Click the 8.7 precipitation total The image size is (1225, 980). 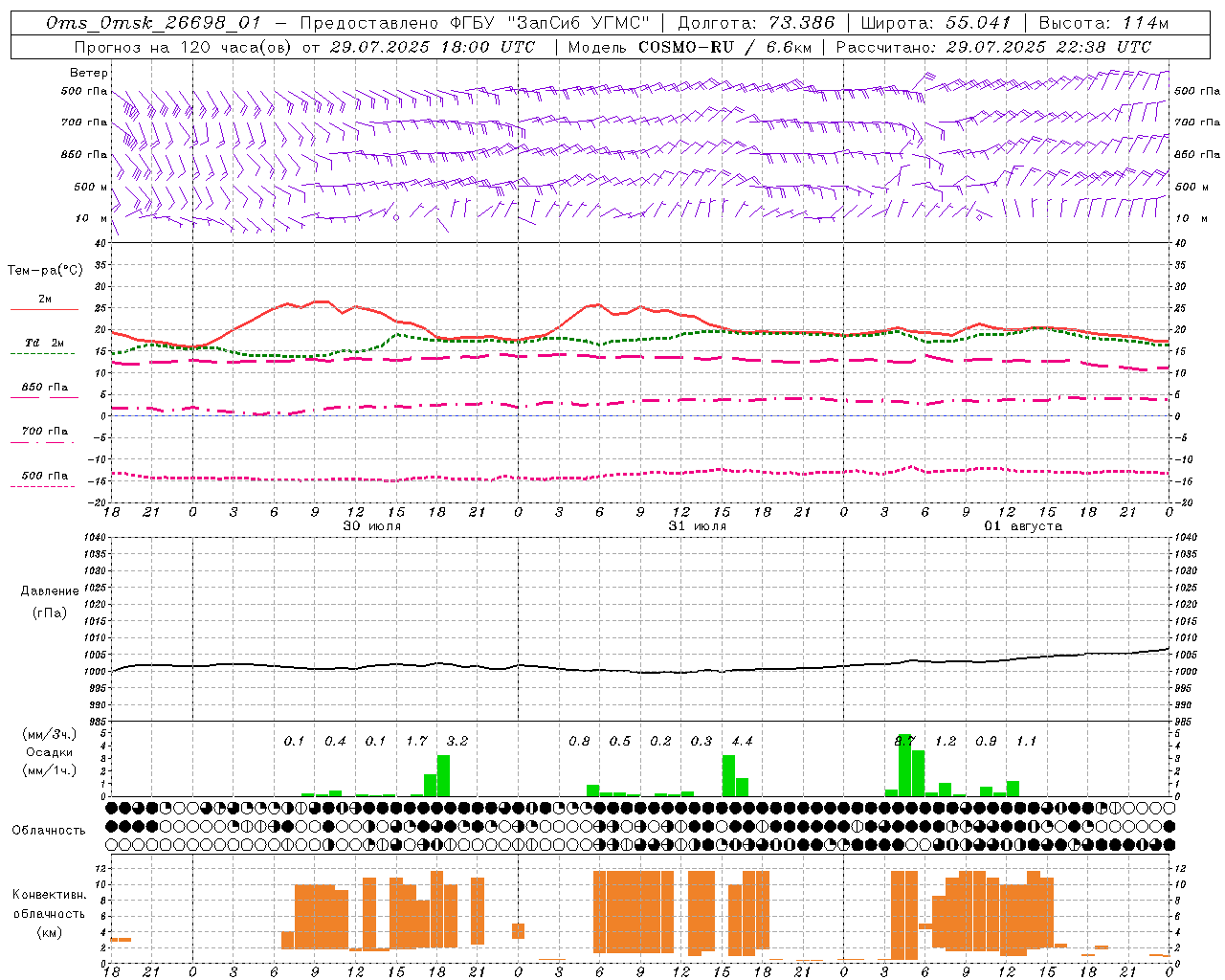click(904, 741)
